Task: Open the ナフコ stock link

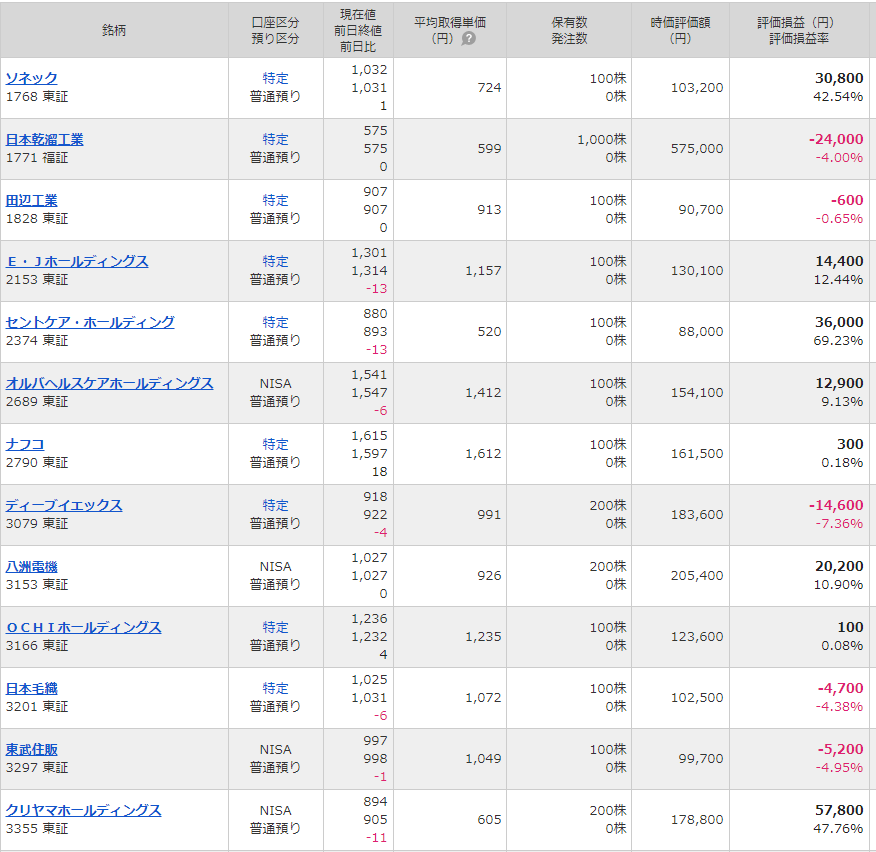Action: point(25,444)
